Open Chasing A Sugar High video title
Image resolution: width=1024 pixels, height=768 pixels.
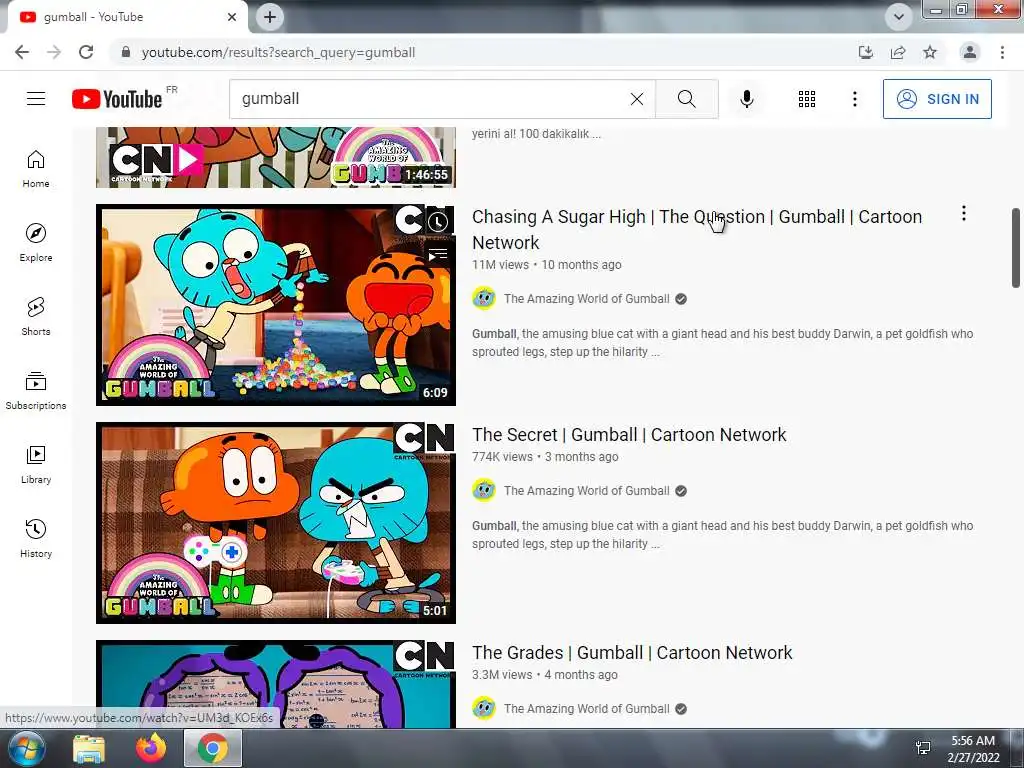(697, 229)
